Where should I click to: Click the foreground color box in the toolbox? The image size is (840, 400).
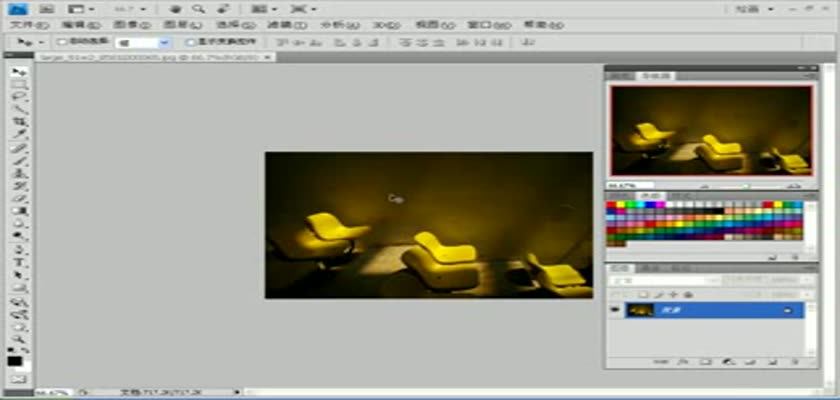coord(14,361)
